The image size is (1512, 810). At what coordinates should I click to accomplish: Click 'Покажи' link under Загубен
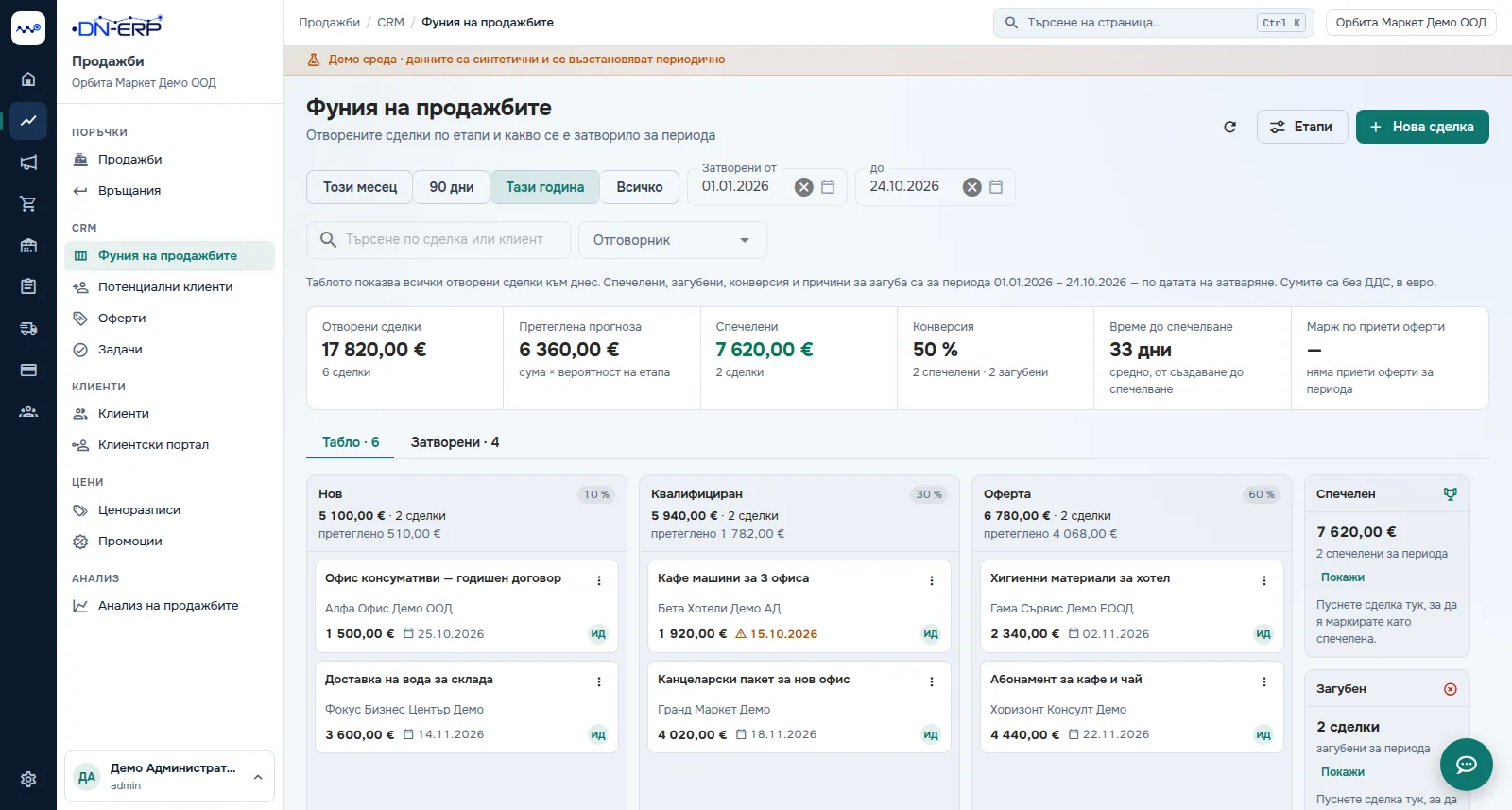tap(1343, 772)
